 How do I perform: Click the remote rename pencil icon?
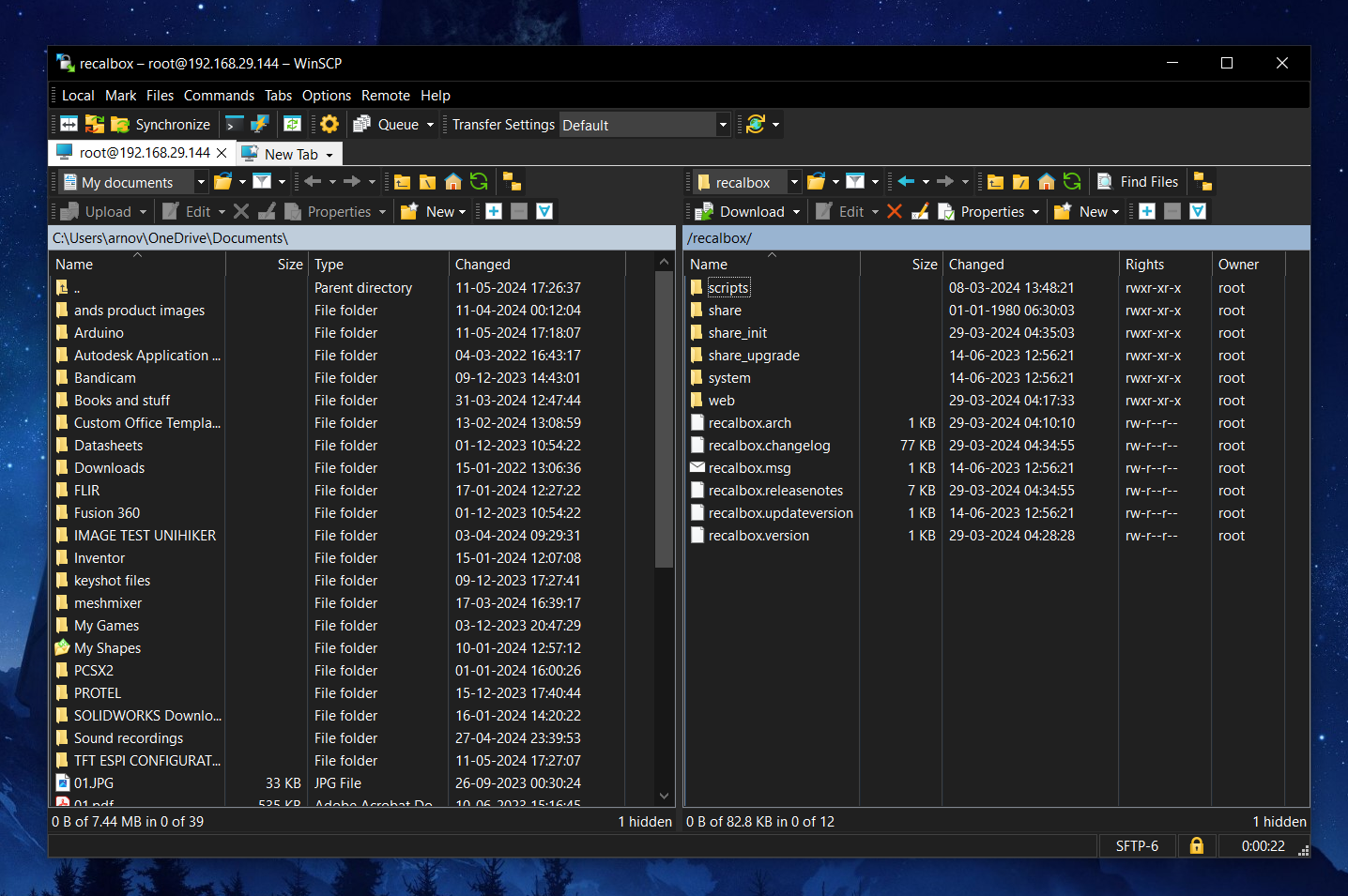pos(920,211)
